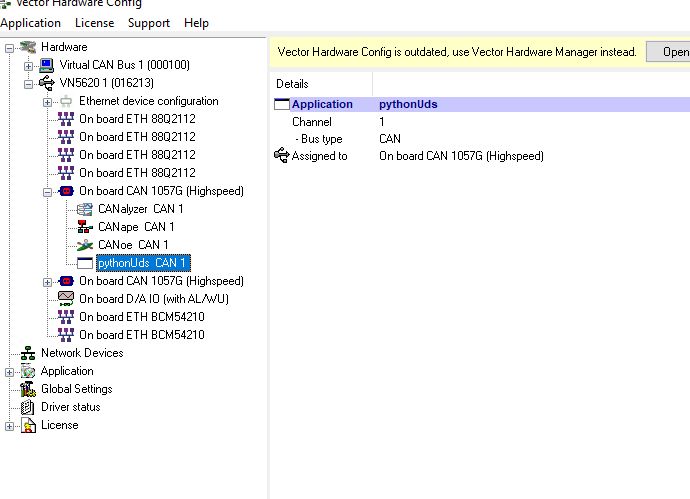Open the License menu

point(94,23)
